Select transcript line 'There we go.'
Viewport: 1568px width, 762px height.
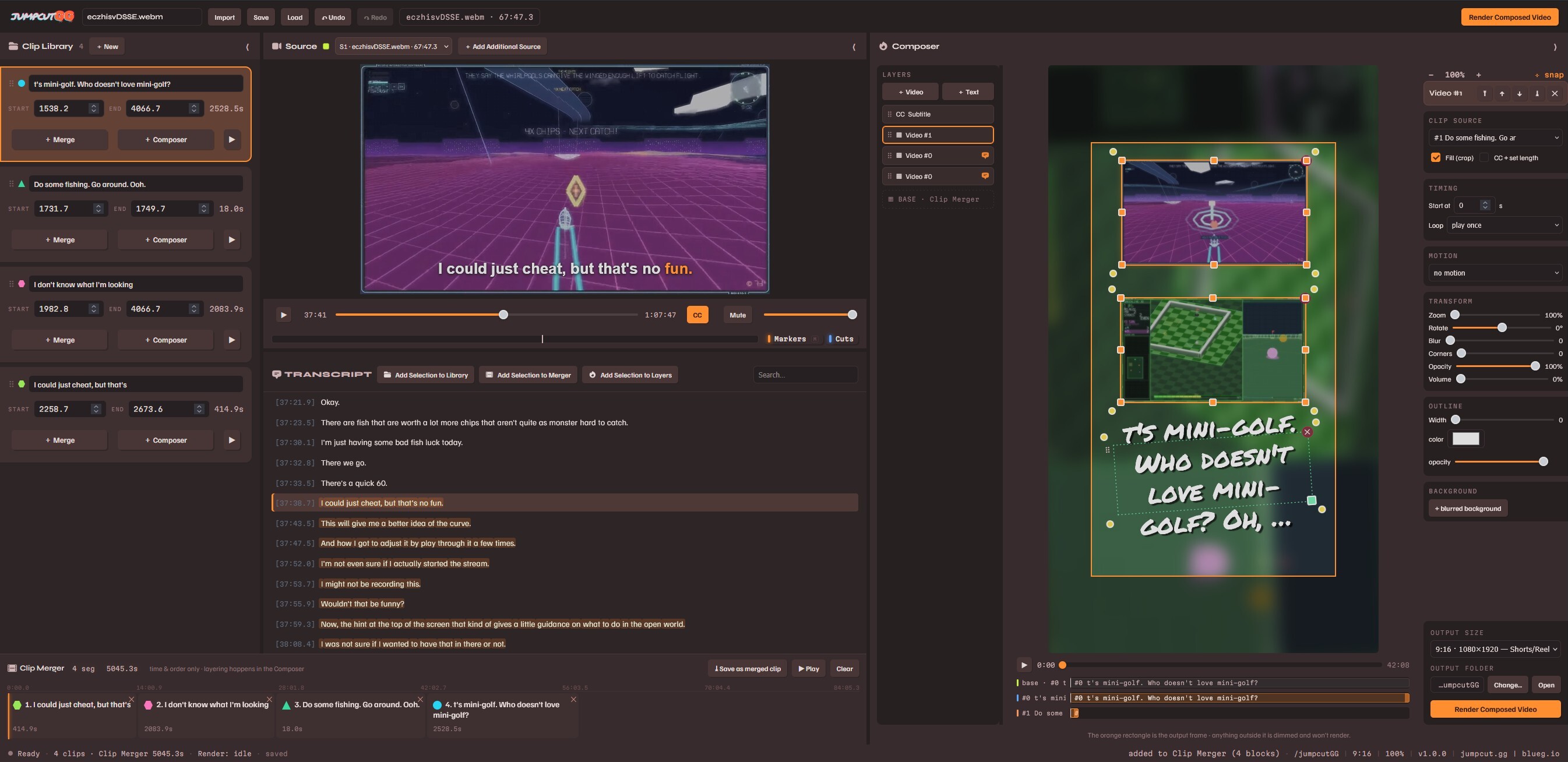pyautogui.click(x=343, y=463)
